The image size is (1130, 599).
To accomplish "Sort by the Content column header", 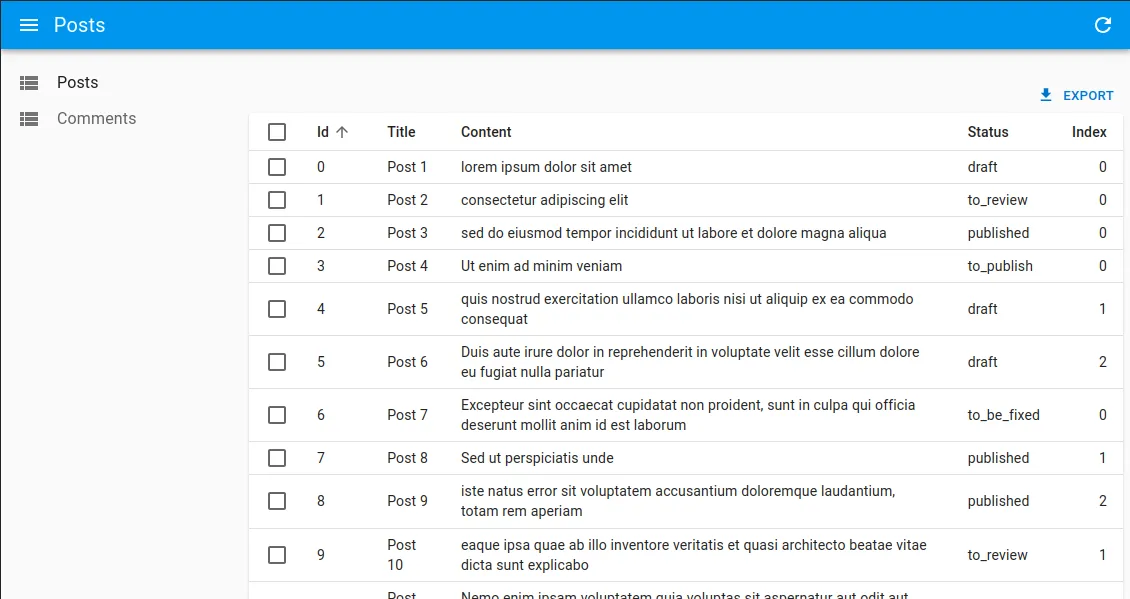I will pyautogui.click(x=486, y=132).
